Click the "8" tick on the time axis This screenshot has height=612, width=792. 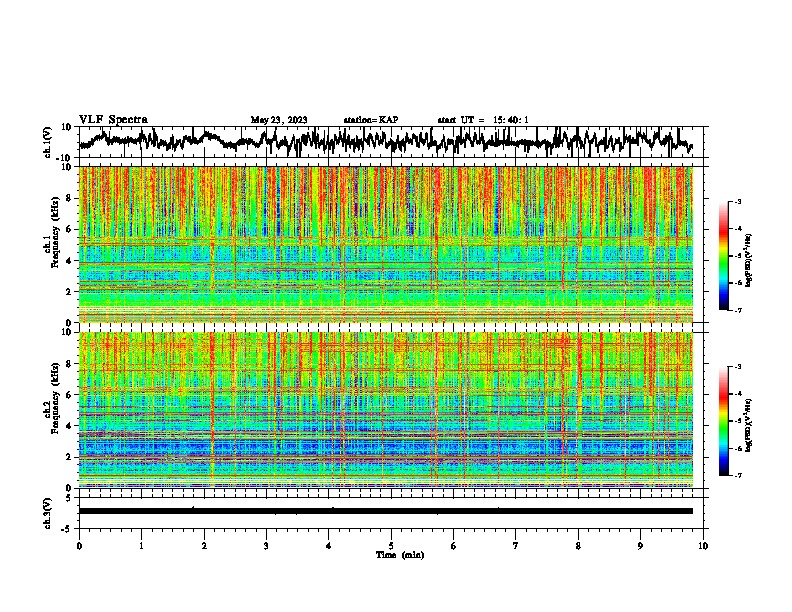point(578,546)
